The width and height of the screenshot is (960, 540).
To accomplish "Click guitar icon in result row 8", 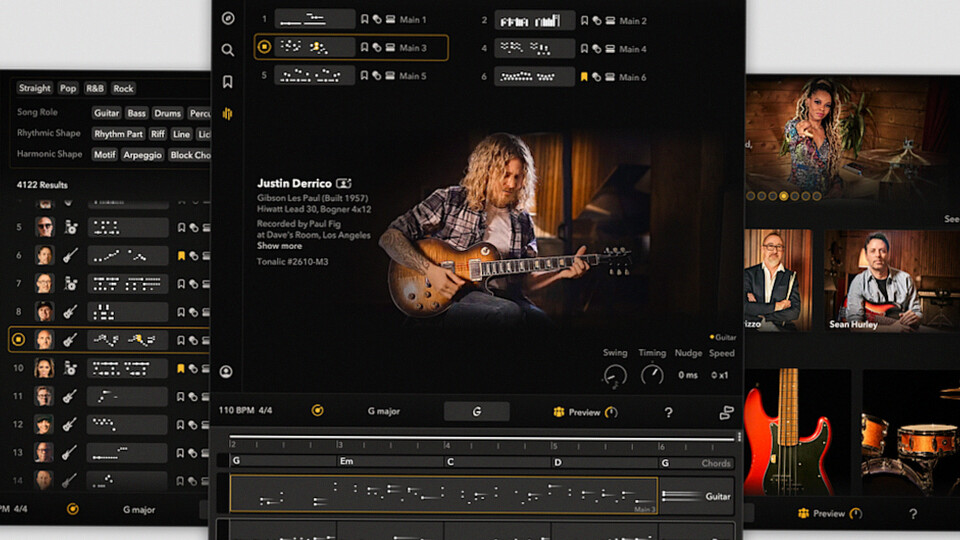I will tap(71, 312).
